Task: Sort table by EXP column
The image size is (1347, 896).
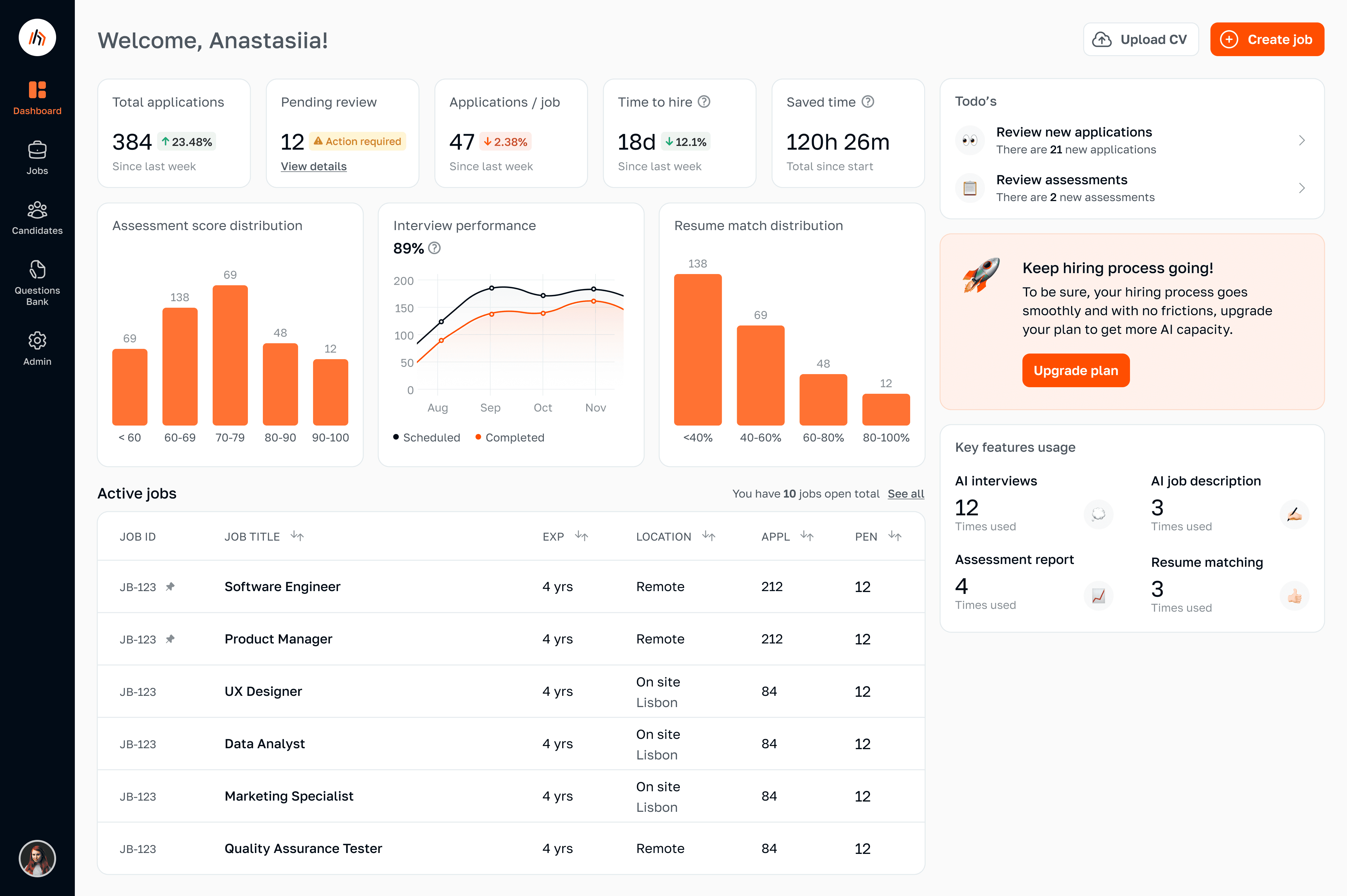Action: pyautogui.click(x=582, y=536)
